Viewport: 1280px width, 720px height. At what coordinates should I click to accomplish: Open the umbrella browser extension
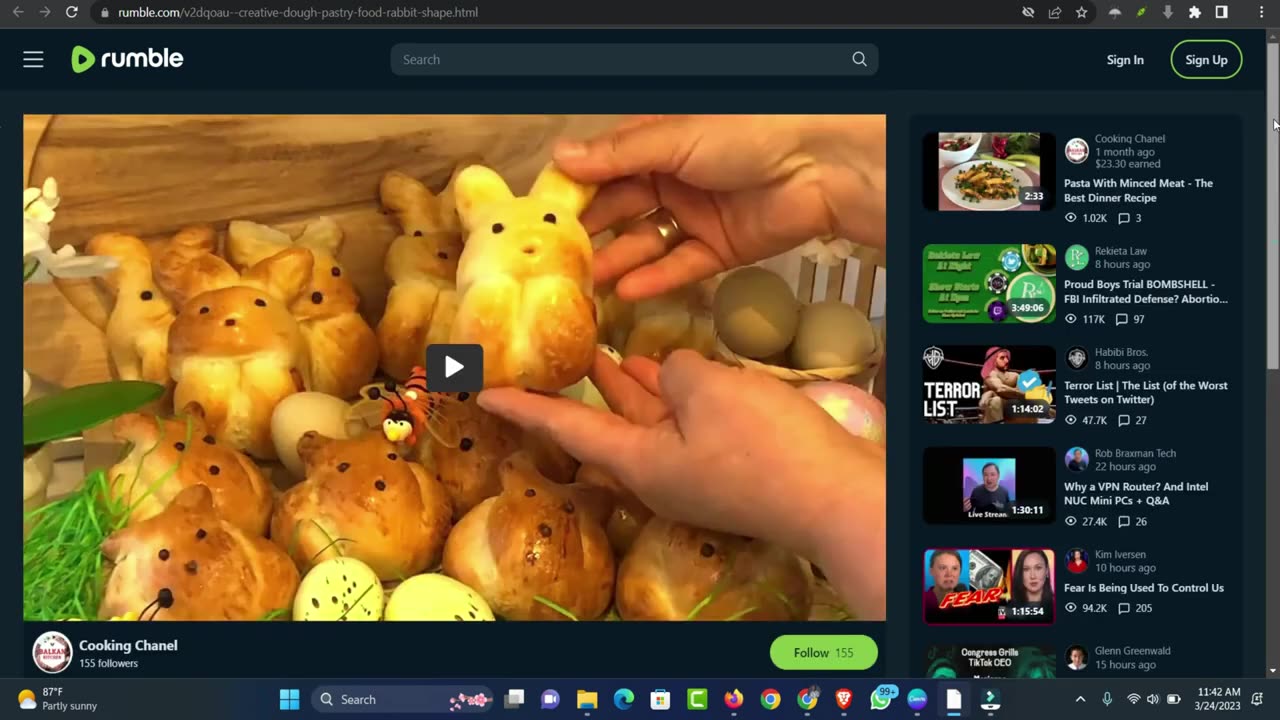pyautogui.click(x=1115, y=12)
